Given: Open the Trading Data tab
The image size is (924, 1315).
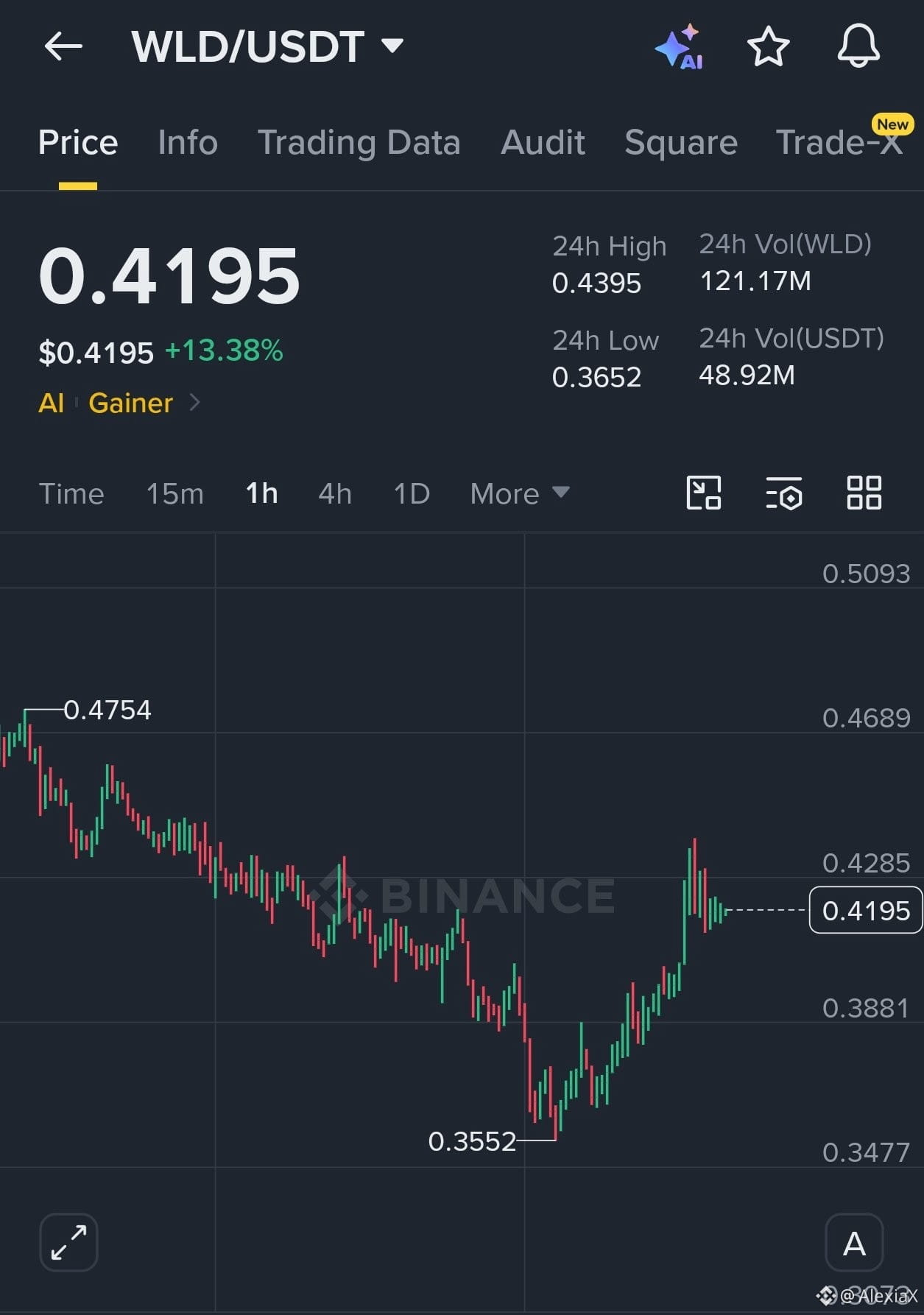Looking at the screenshot, I should point(359,142).
